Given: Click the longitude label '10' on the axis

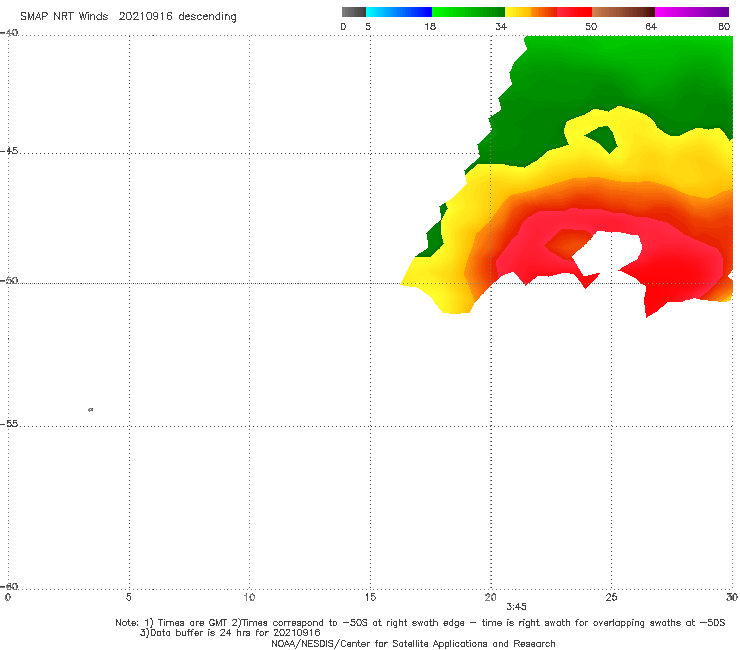Looking at the screenshot, I should (249, 597).
